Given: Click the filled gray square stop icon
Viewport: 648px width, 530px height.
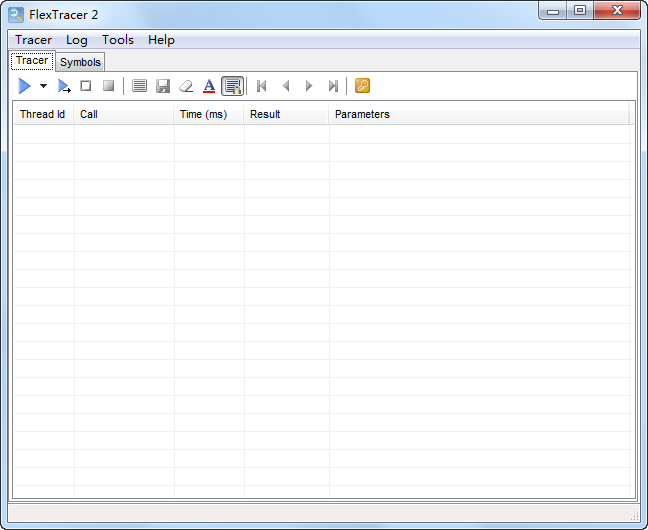Looking at the screenshot, I should [109, 86].
